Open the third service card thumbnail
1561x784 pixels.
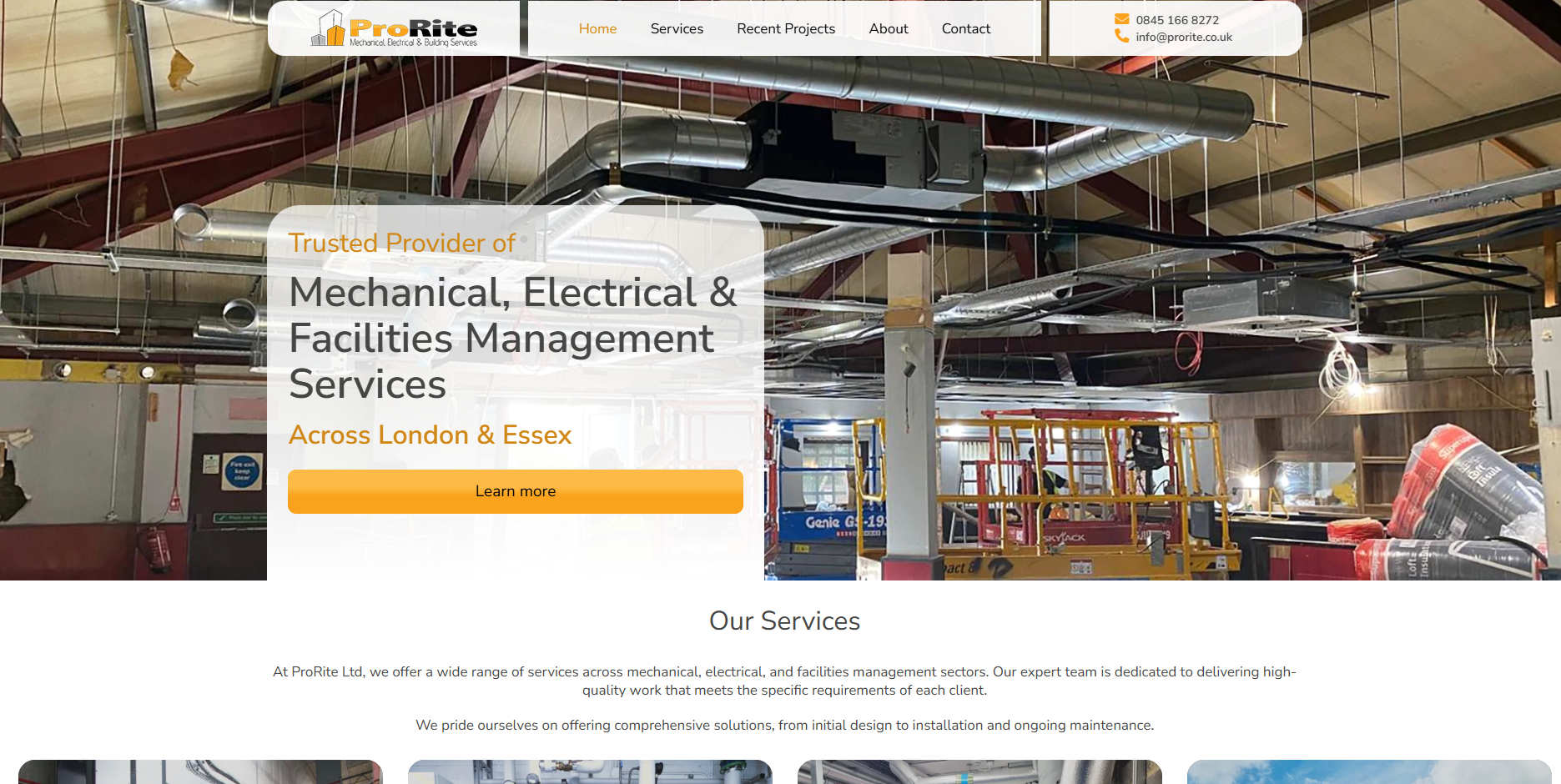[x=979, y=771]
